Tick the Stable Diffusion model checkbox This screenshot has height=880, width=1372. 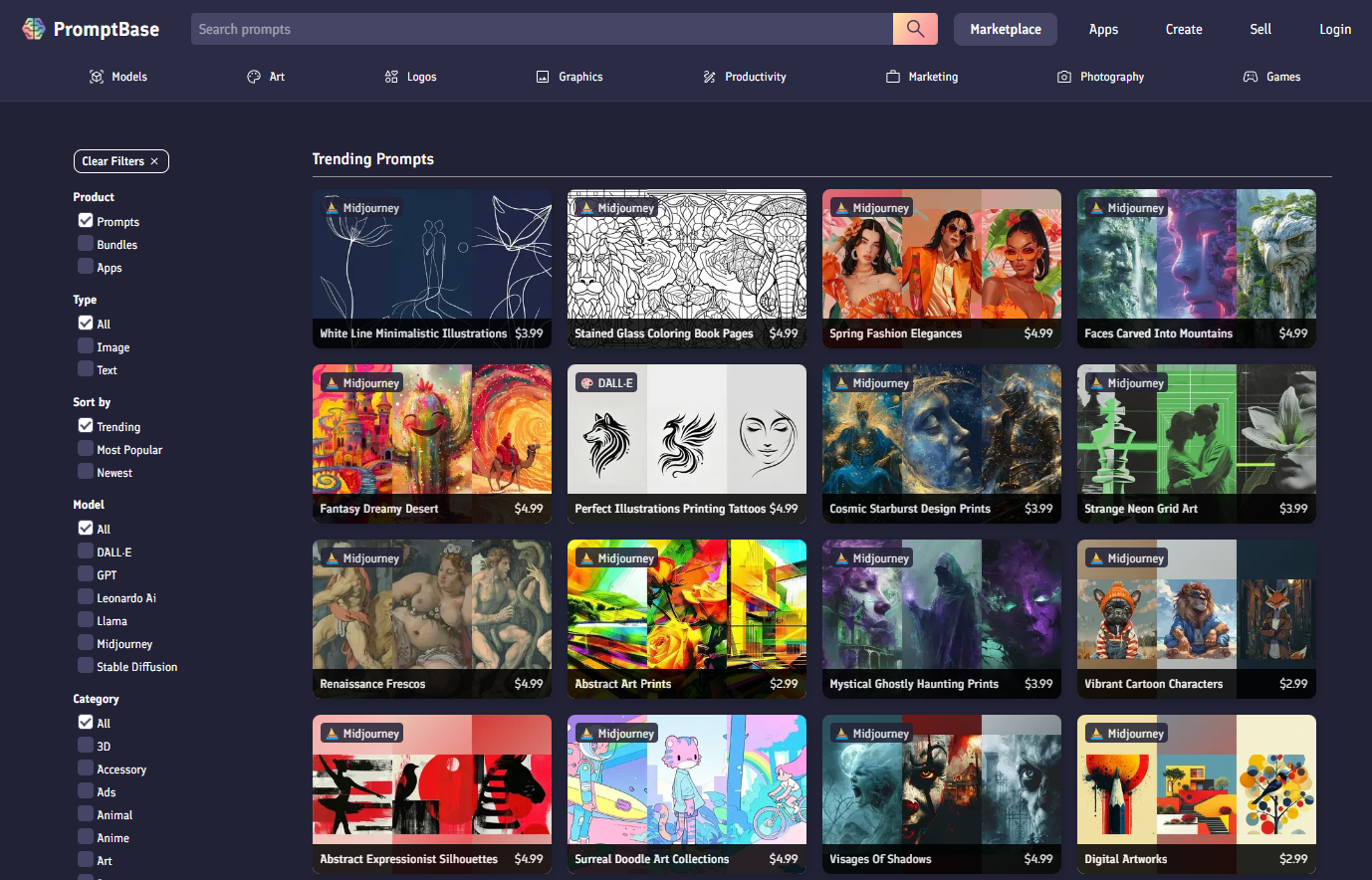tap(86, 666)
